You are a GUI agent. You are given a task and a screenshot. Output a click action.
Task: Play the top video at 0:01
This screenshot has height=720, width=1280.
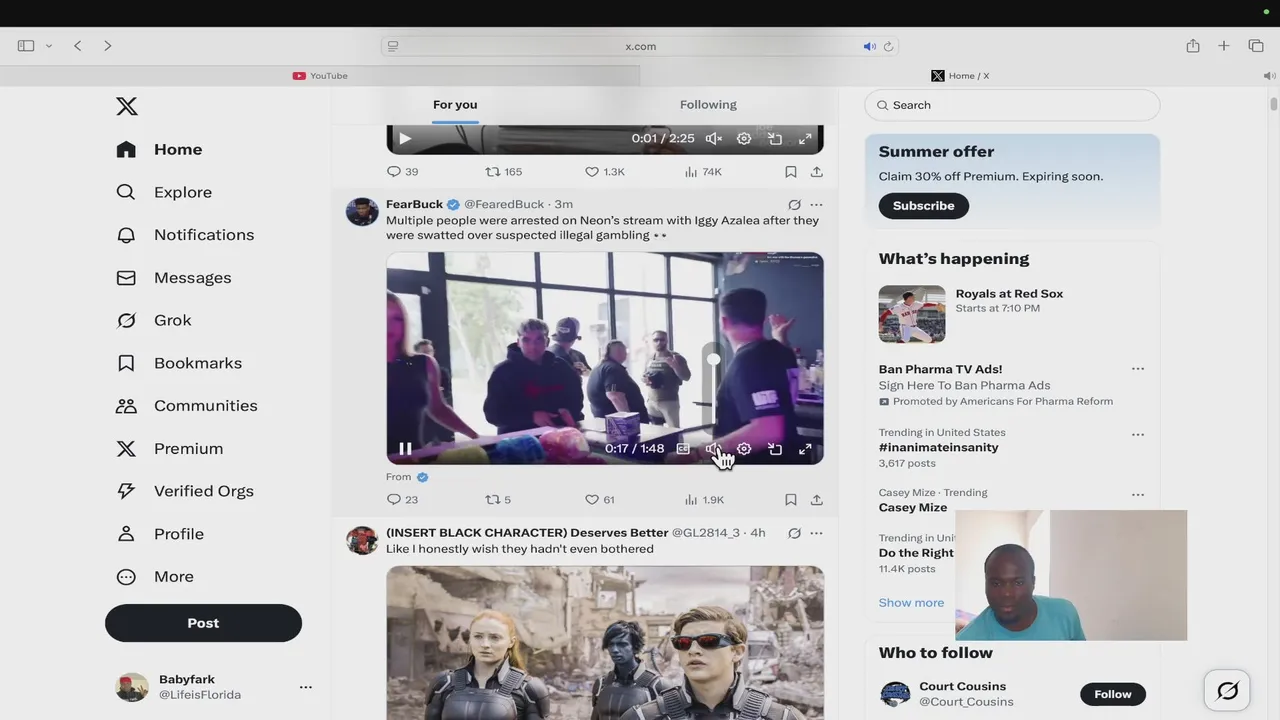tap(405, 139)
